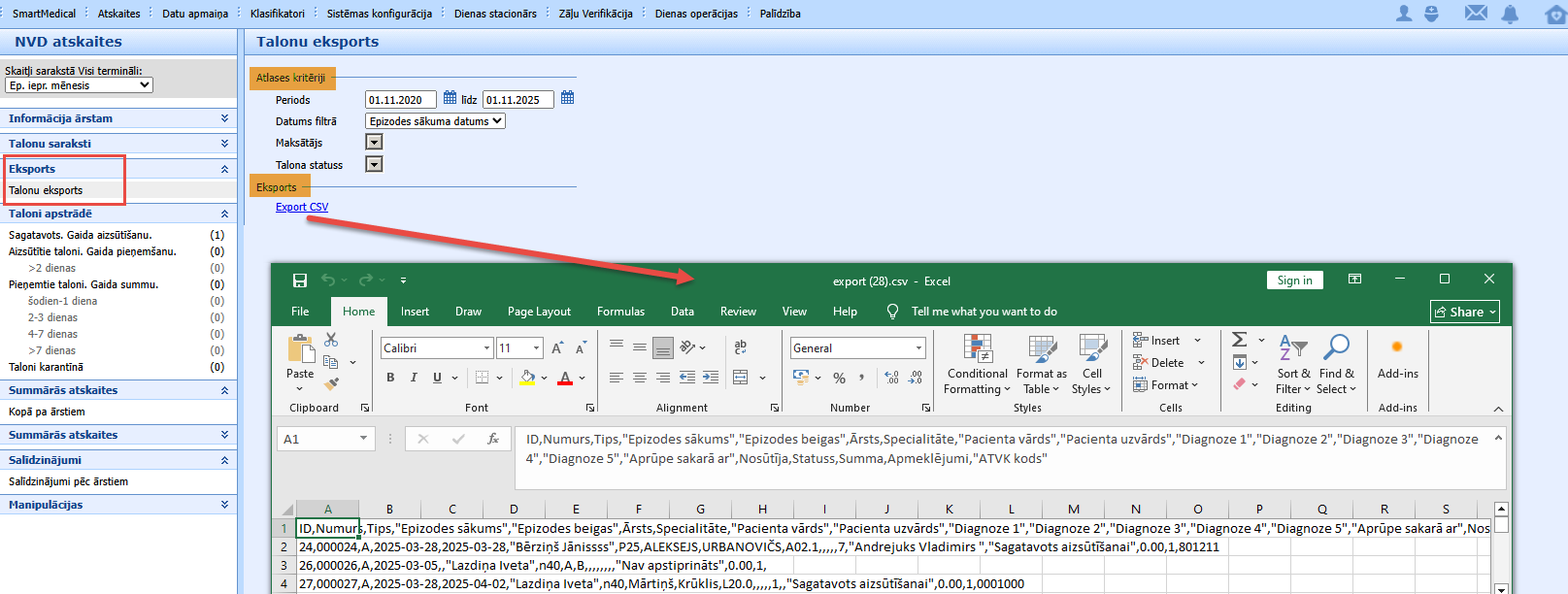The width and height of the screenshot is (1568, 594).
Task: Expand the Informācija ārstam section
Action: point(224,118)
